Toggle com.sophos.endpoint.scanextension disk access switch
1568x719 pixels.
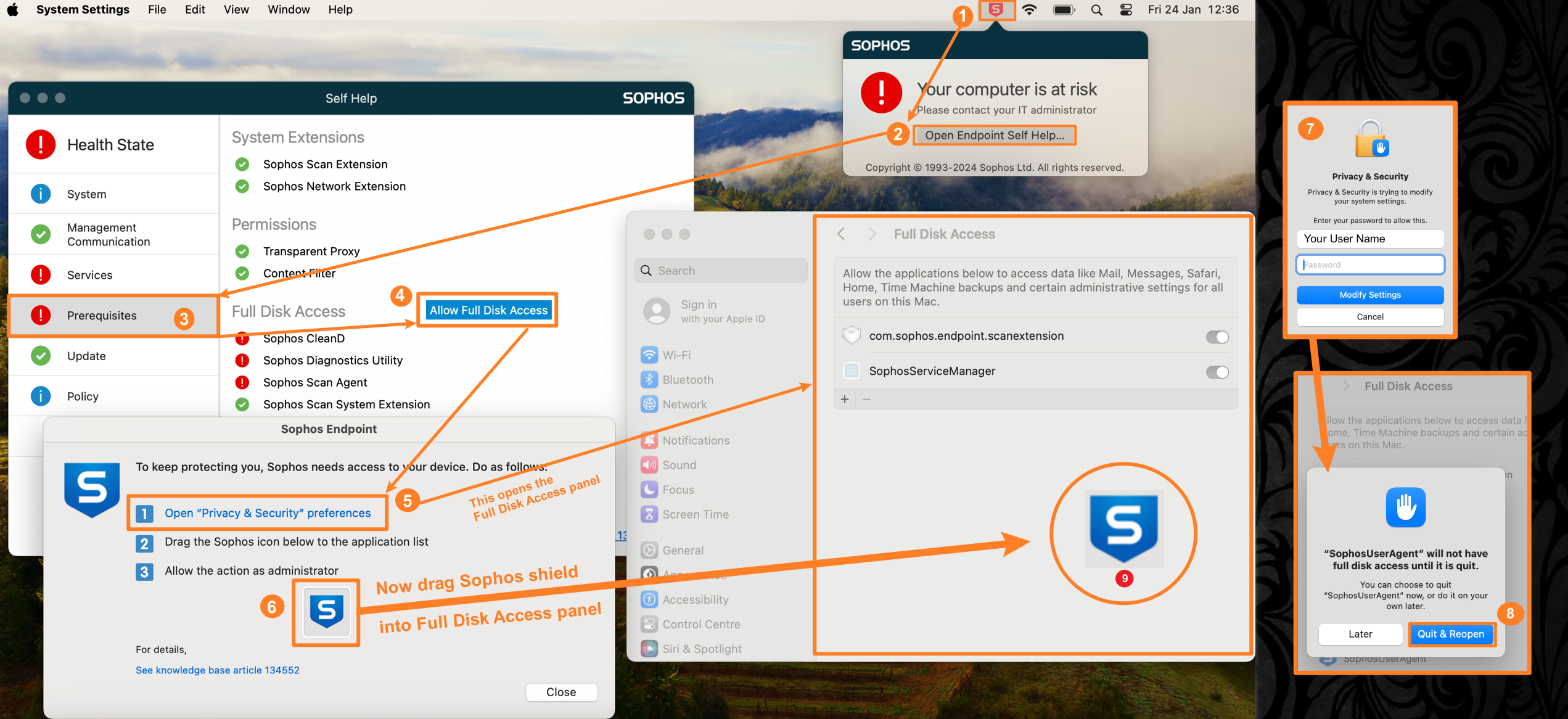point(1217,337)
